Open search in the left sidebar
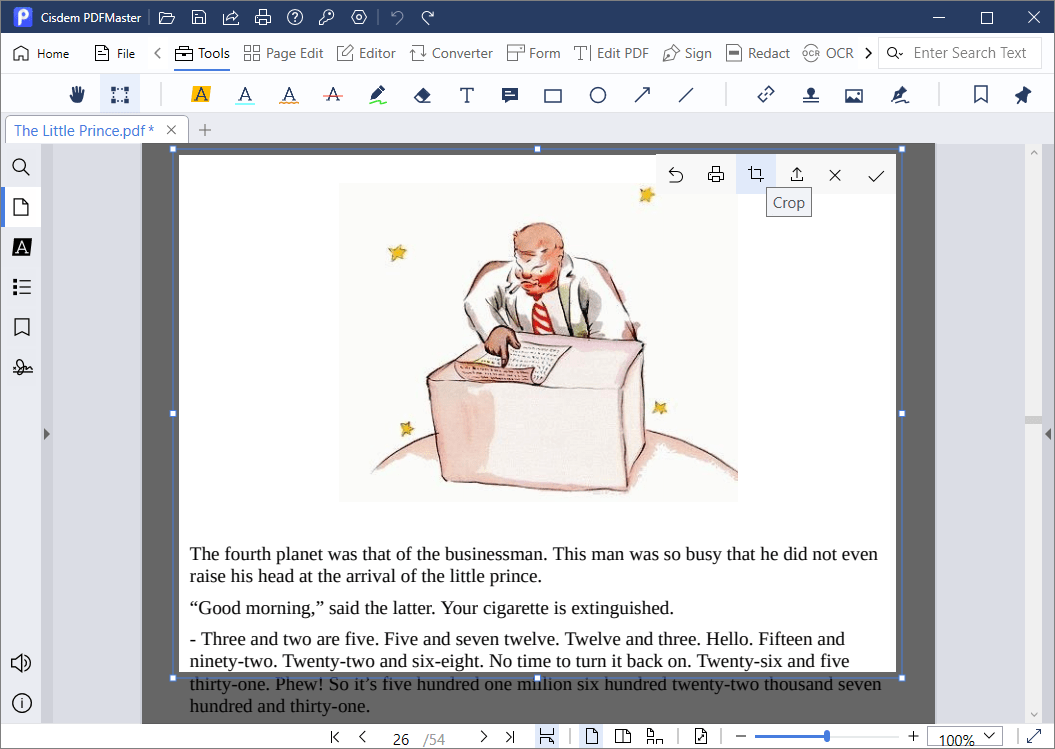The image size is (1055, 749). pyautogui.click(x=21, y=167)
